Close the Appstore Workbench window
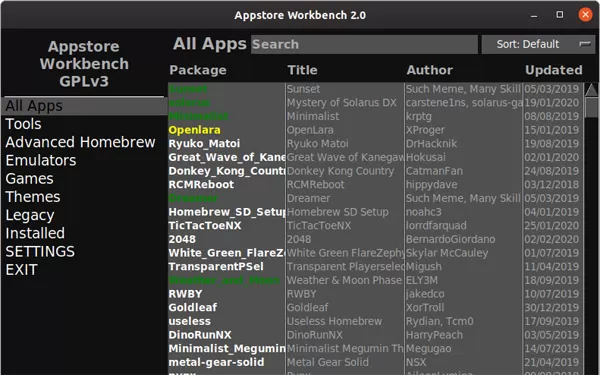The image size is (600, 375). click(x=585, y=15)
